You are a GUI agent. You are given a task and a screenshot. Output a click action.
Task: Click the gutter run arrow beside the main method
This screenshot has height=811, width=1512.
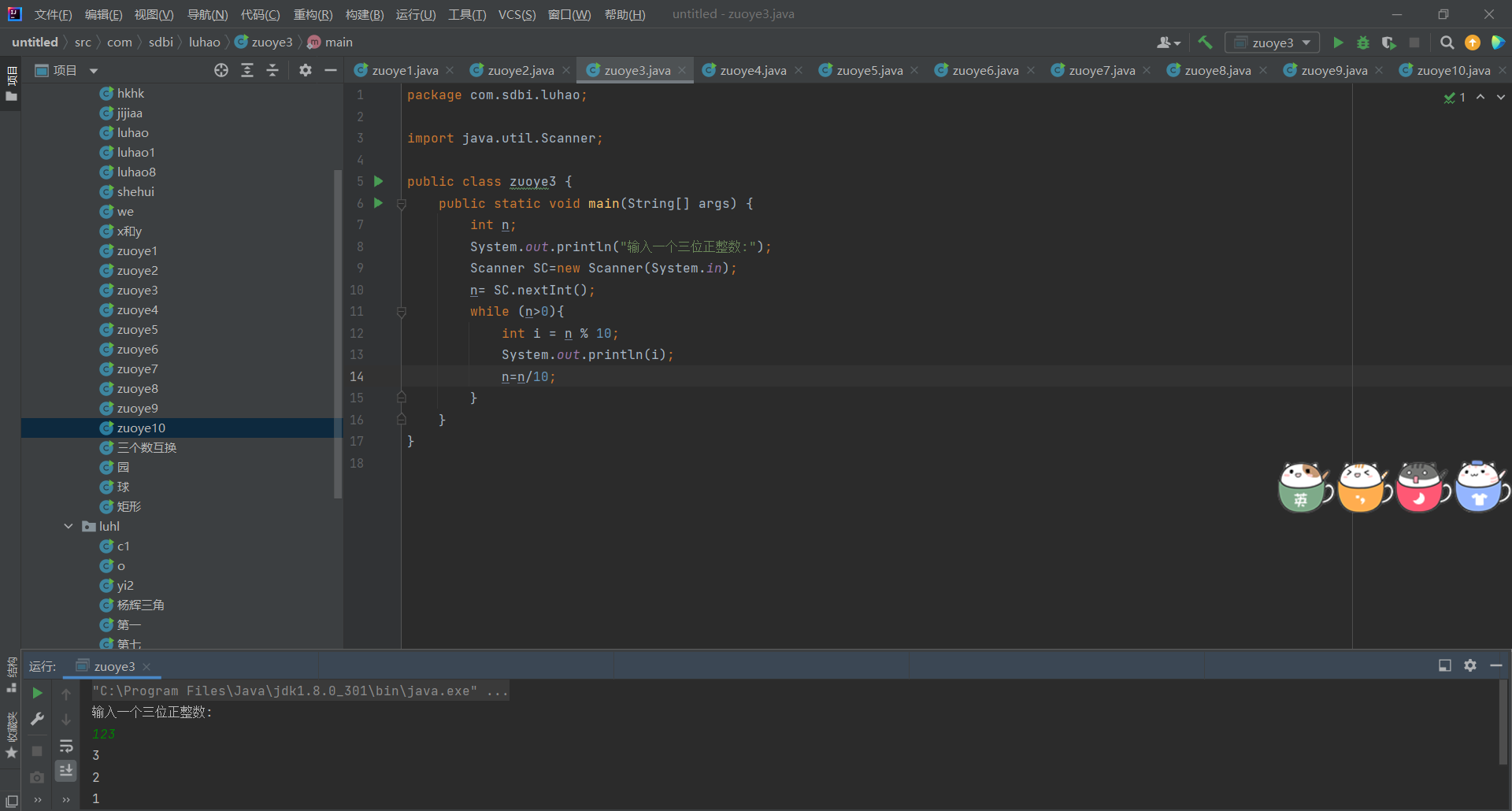click(x=378, y=203)
